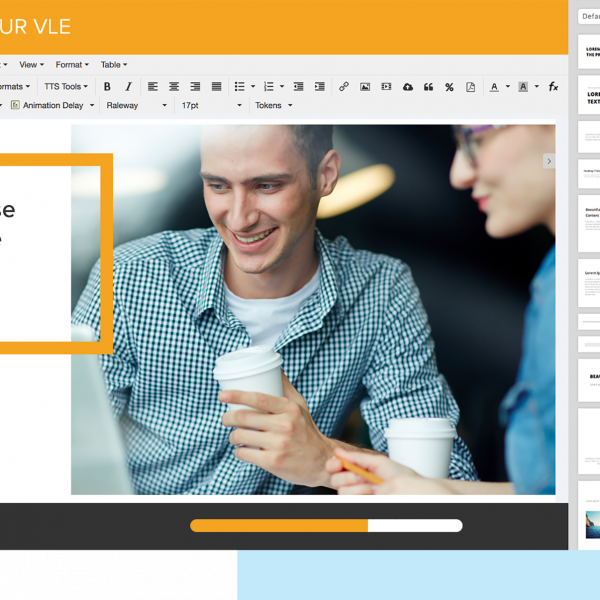Click the orange progress bar
This screenshot has height=600, width=600.
[x=279, y=525]
